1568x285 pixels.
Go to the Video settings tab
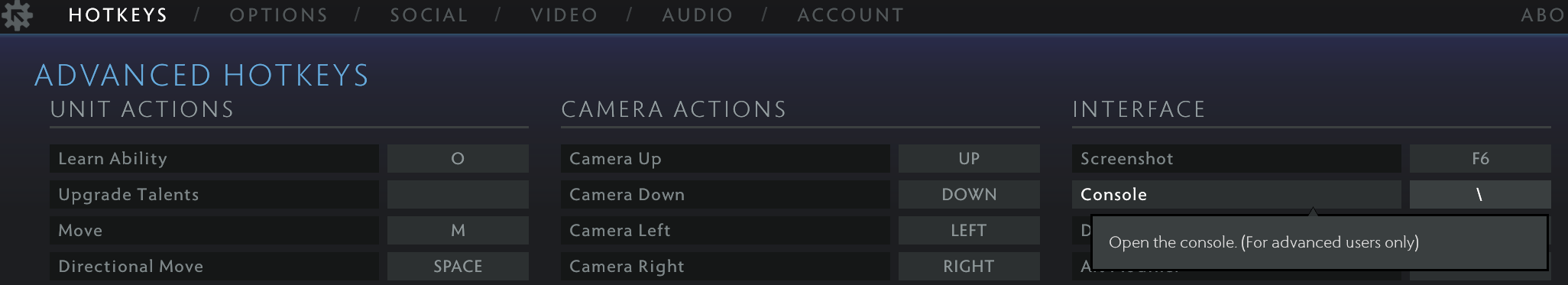coord(564,15)
